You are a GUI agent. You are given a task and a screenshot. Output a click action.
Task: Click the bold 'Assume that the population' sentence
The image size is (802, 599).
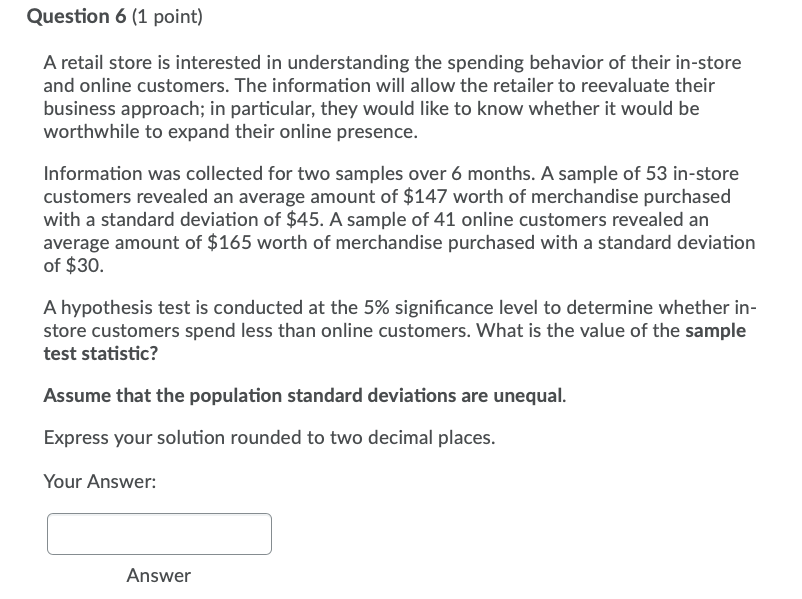pyautogui.click(x=304, y=395)
